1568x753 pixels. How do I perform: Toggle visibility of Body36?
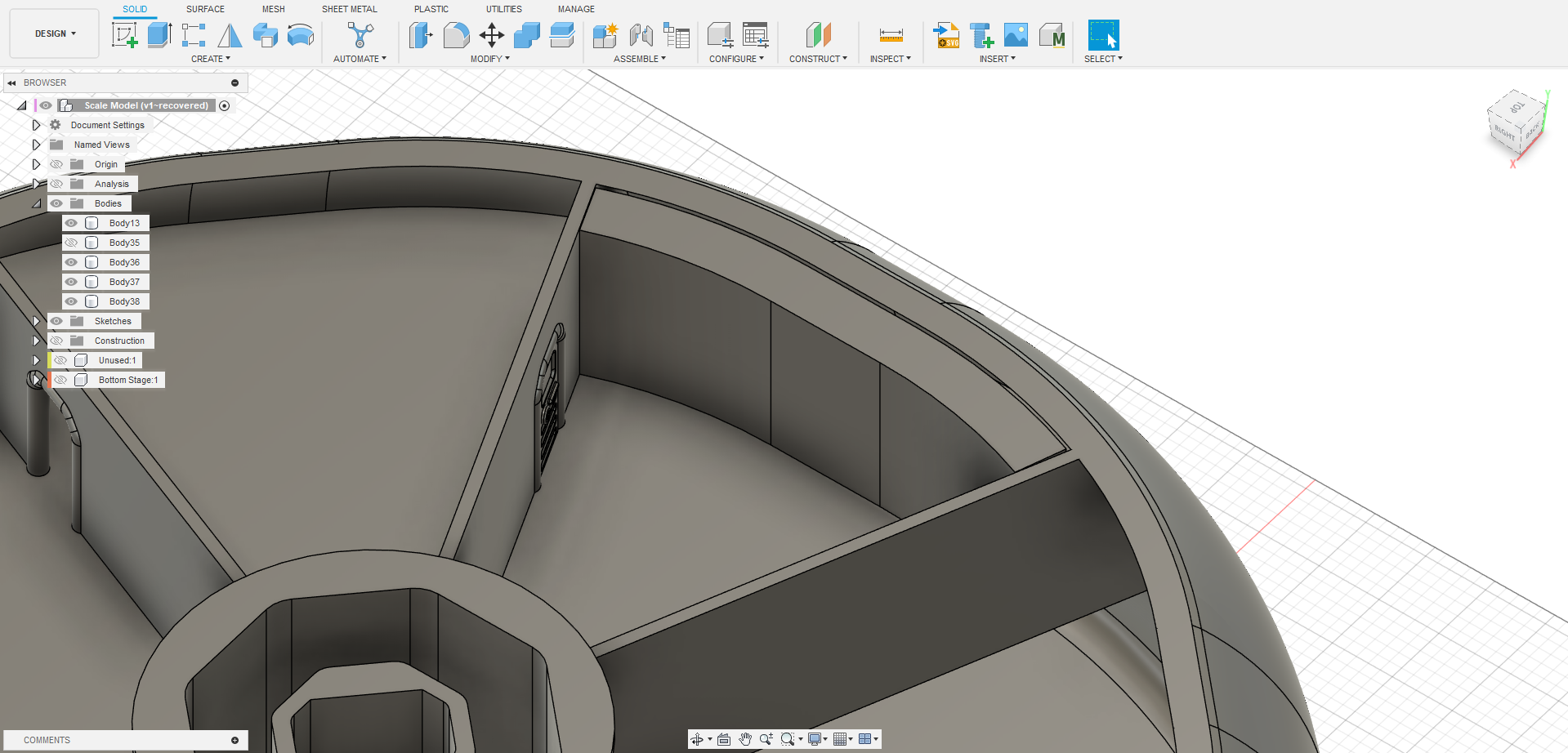[x=71, y=262]
